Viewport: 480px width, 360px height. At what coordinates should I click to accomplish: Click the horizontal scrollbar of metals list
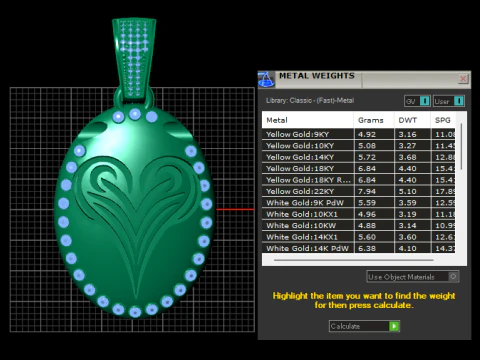coord(354,260)
